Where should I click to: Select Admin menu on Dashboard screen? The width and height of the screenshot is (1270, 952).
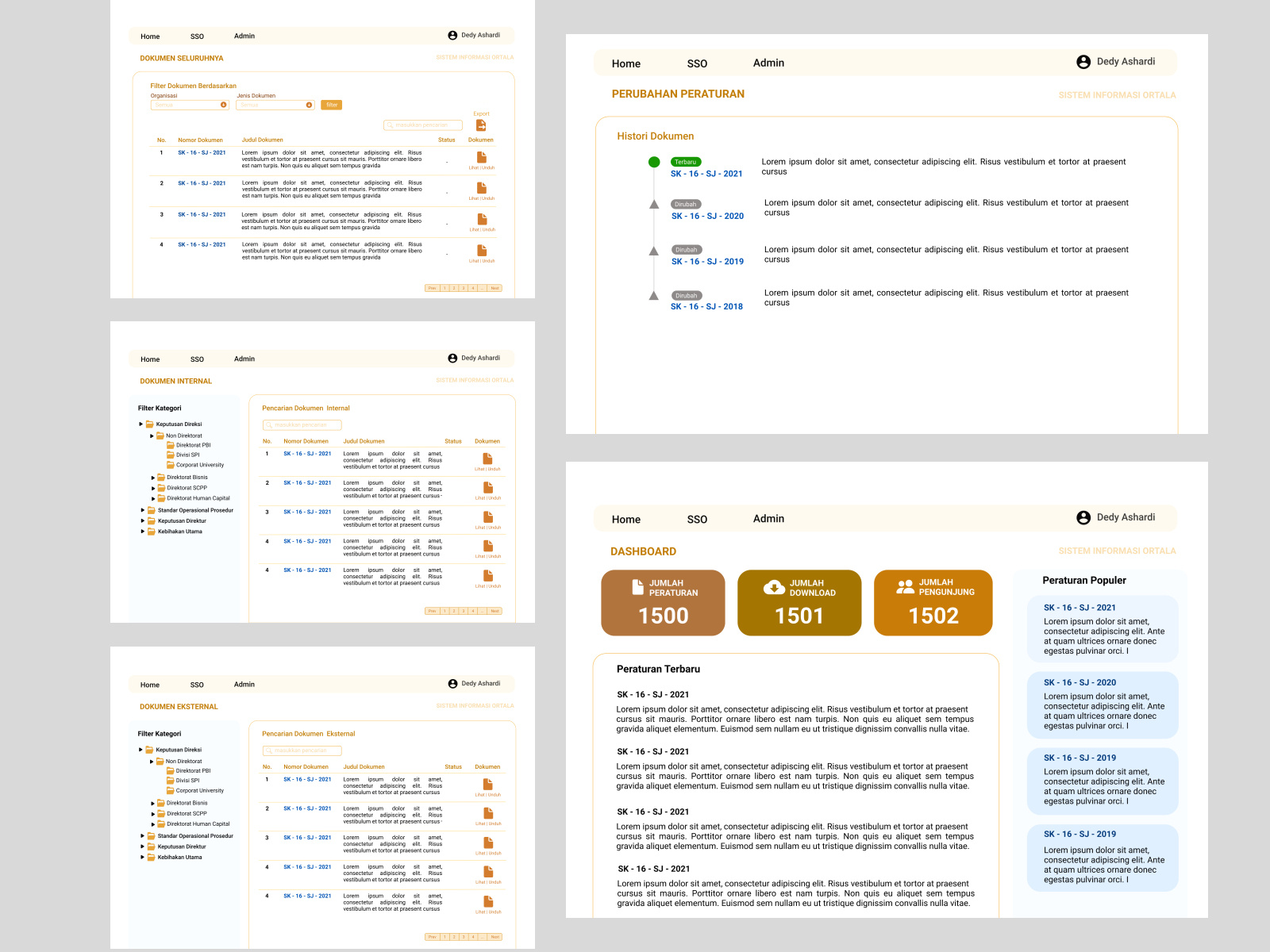(768, 519)
